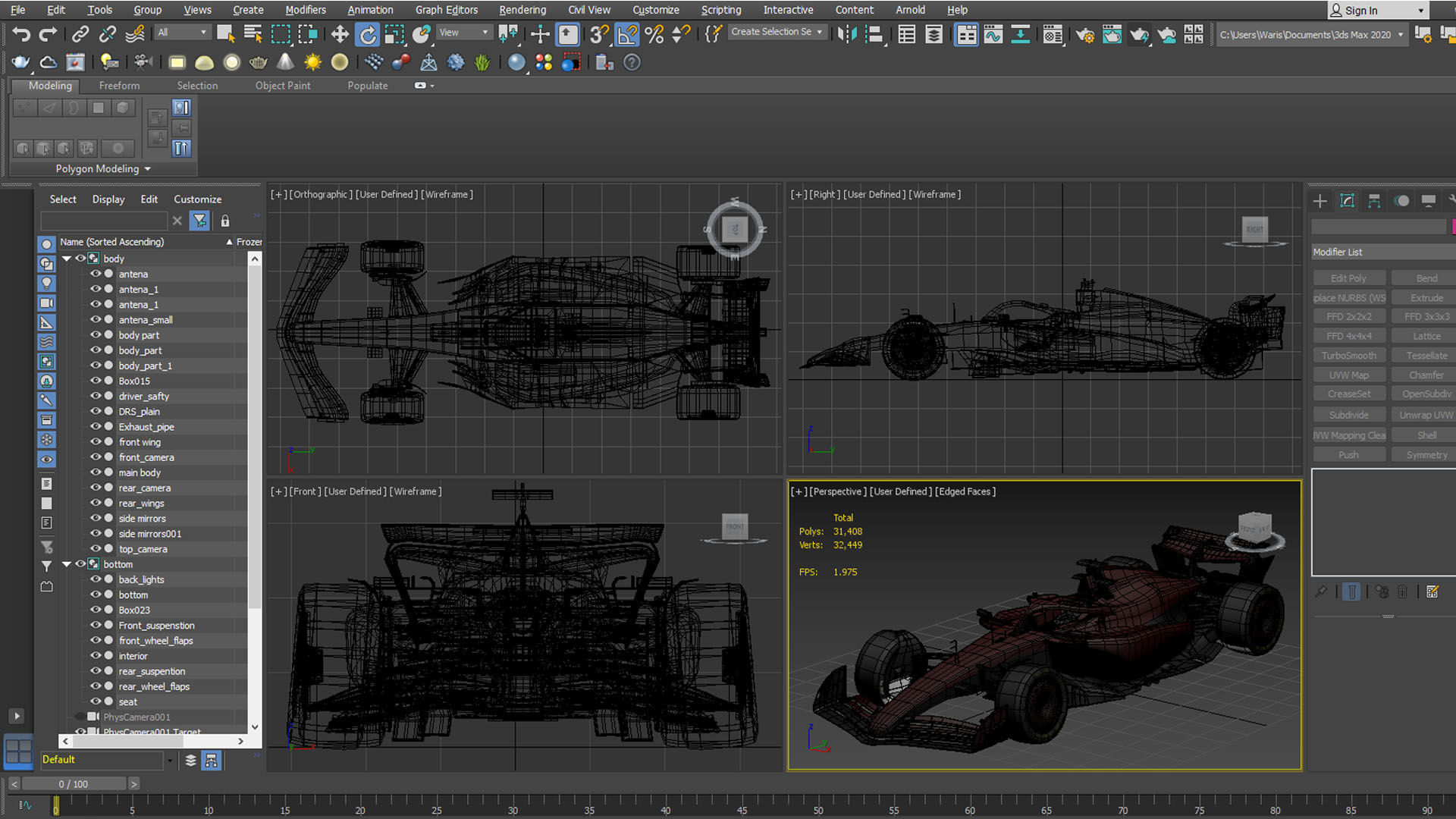Collapse the body group tree
Image resolution: width=1456 pixels, height=819 pixels.
point(67,259)
